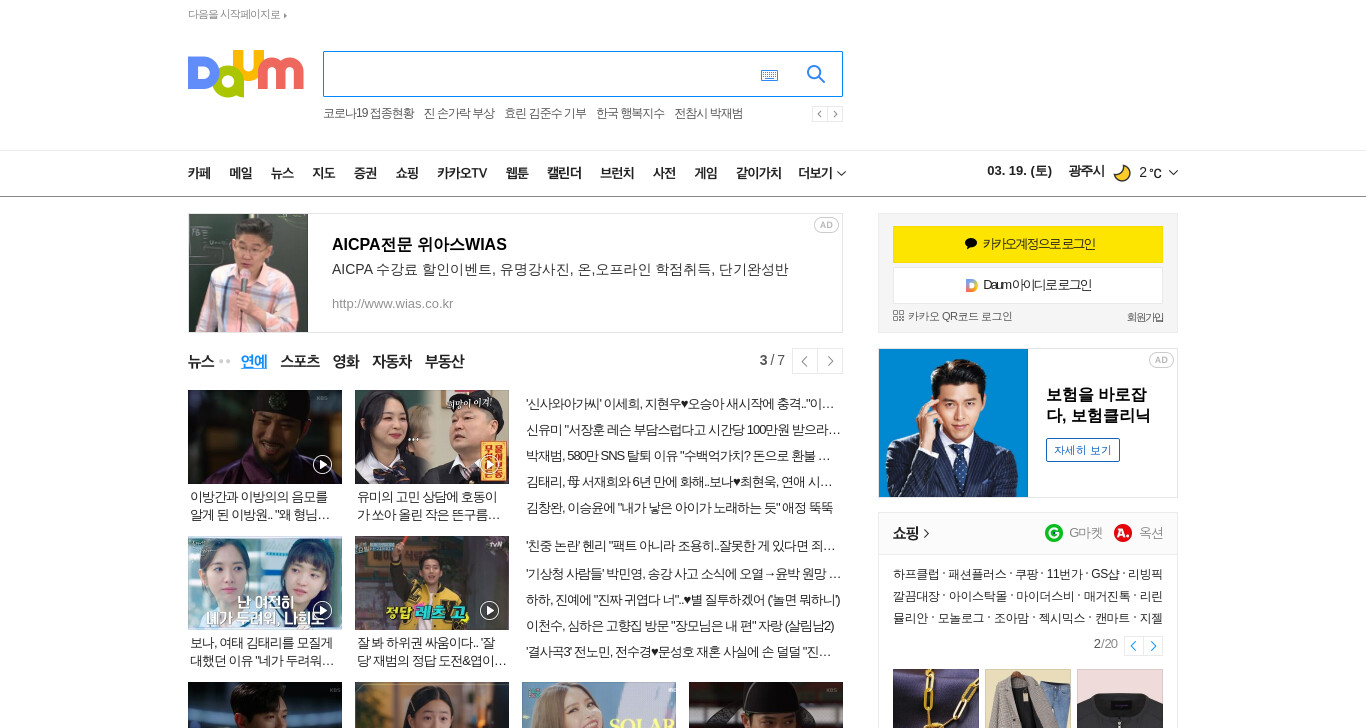
Task: Open the 증권 menu item
Action: coord(365,173)
